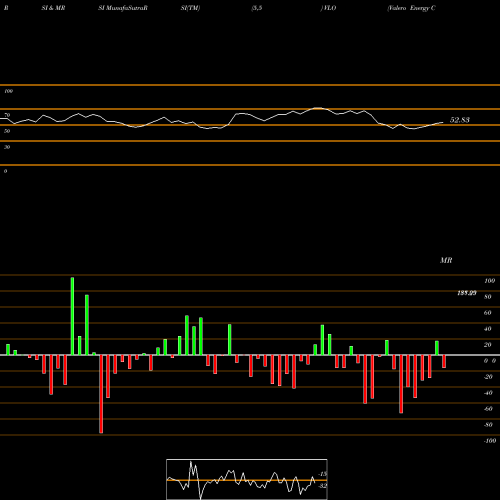Click the longest red MR bar
This screenshot has width=500, height=500.
101,394
